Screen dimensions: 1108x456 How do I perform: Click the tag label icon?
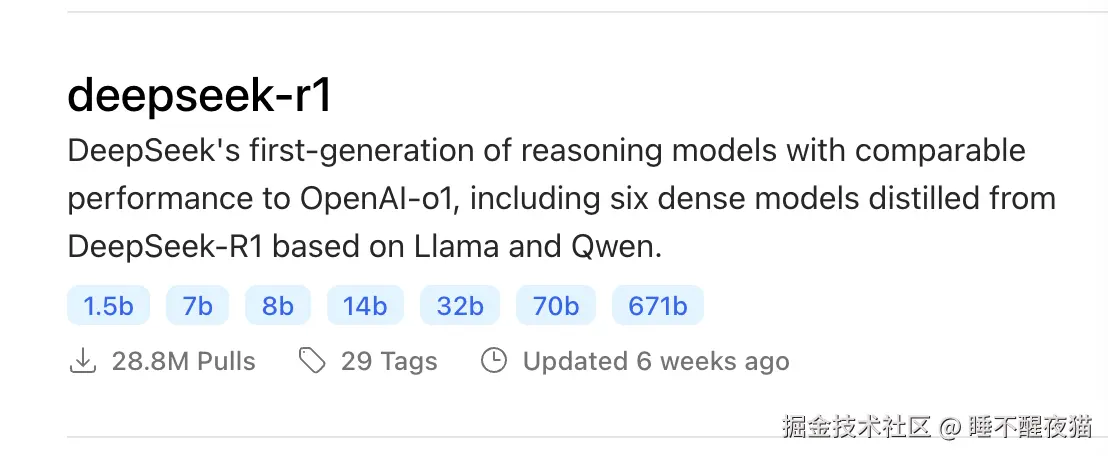tap(312, 361)
